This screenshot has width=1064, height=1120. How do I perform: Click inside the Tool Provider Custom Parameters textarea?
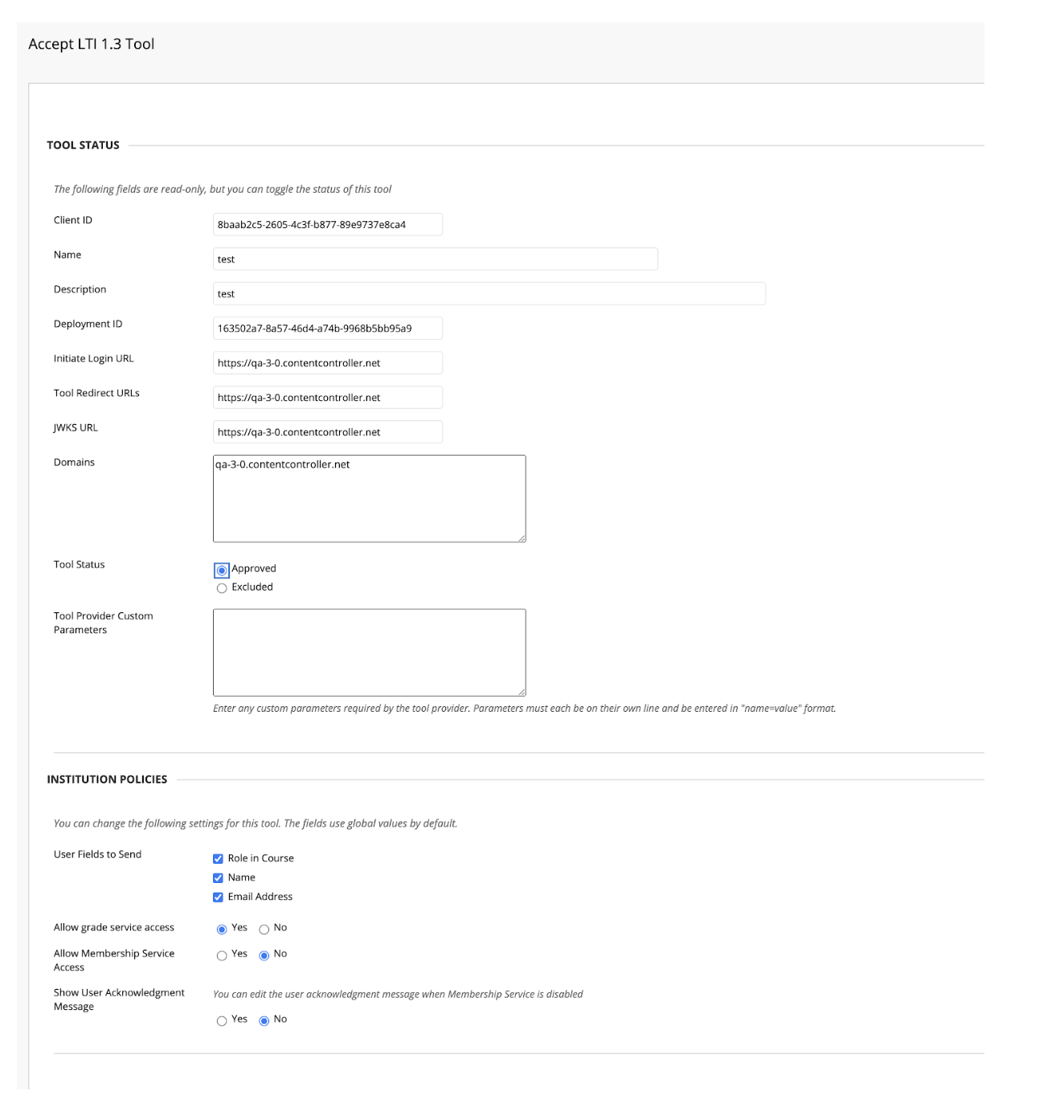tap(370, 652)
